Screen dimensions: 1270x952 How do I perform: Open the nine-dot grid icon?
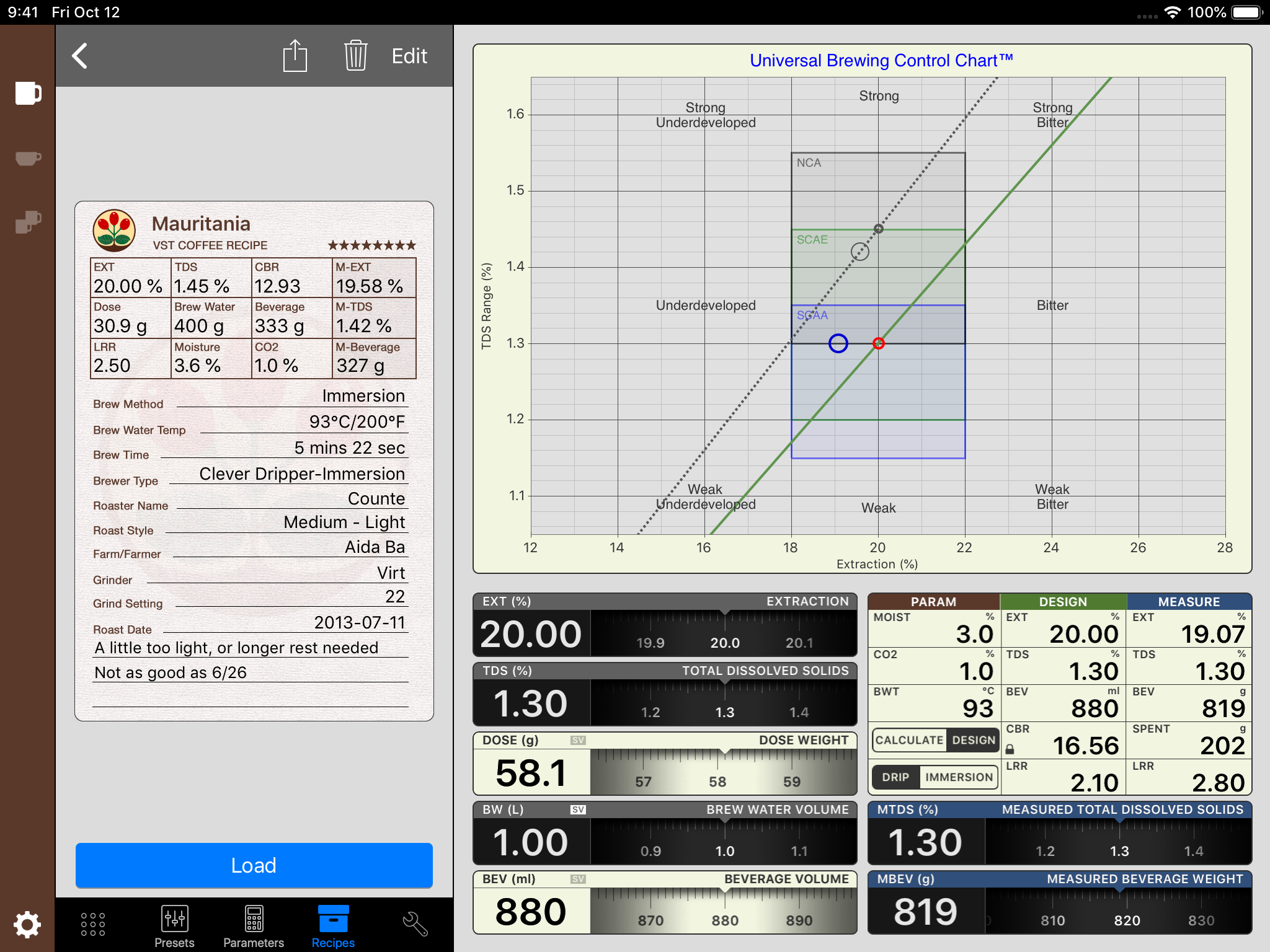(93, 924)
